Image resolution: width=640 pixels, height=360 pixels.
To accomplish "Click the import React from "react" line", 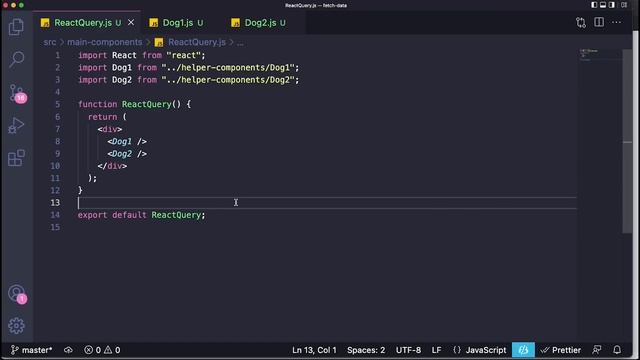I will point(142,55).
